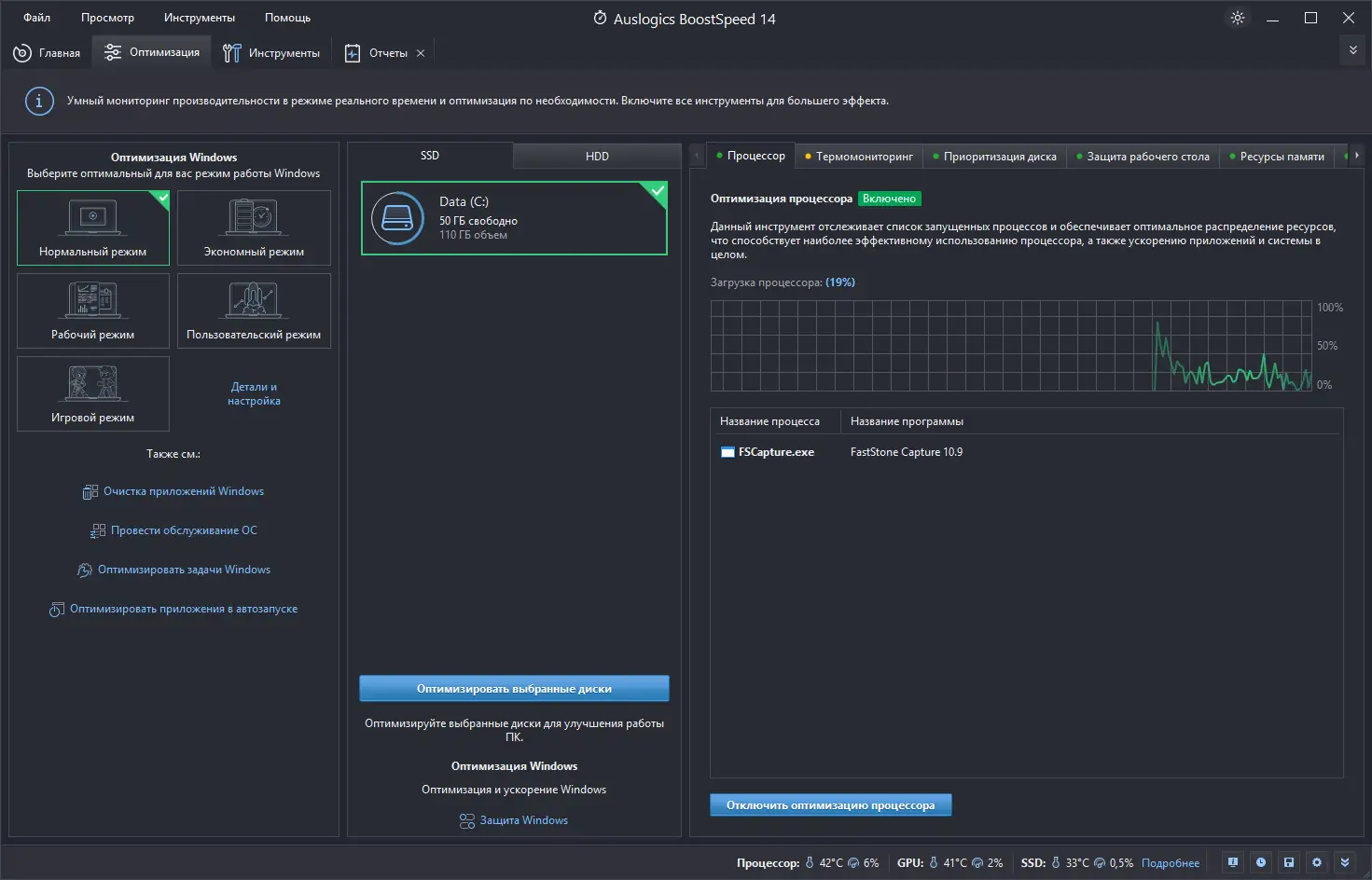Image resolution: width=1372 pixels, height=880 pixels.
Task: Click the save disk icon in status bar
Action: tap(1289, 862)
